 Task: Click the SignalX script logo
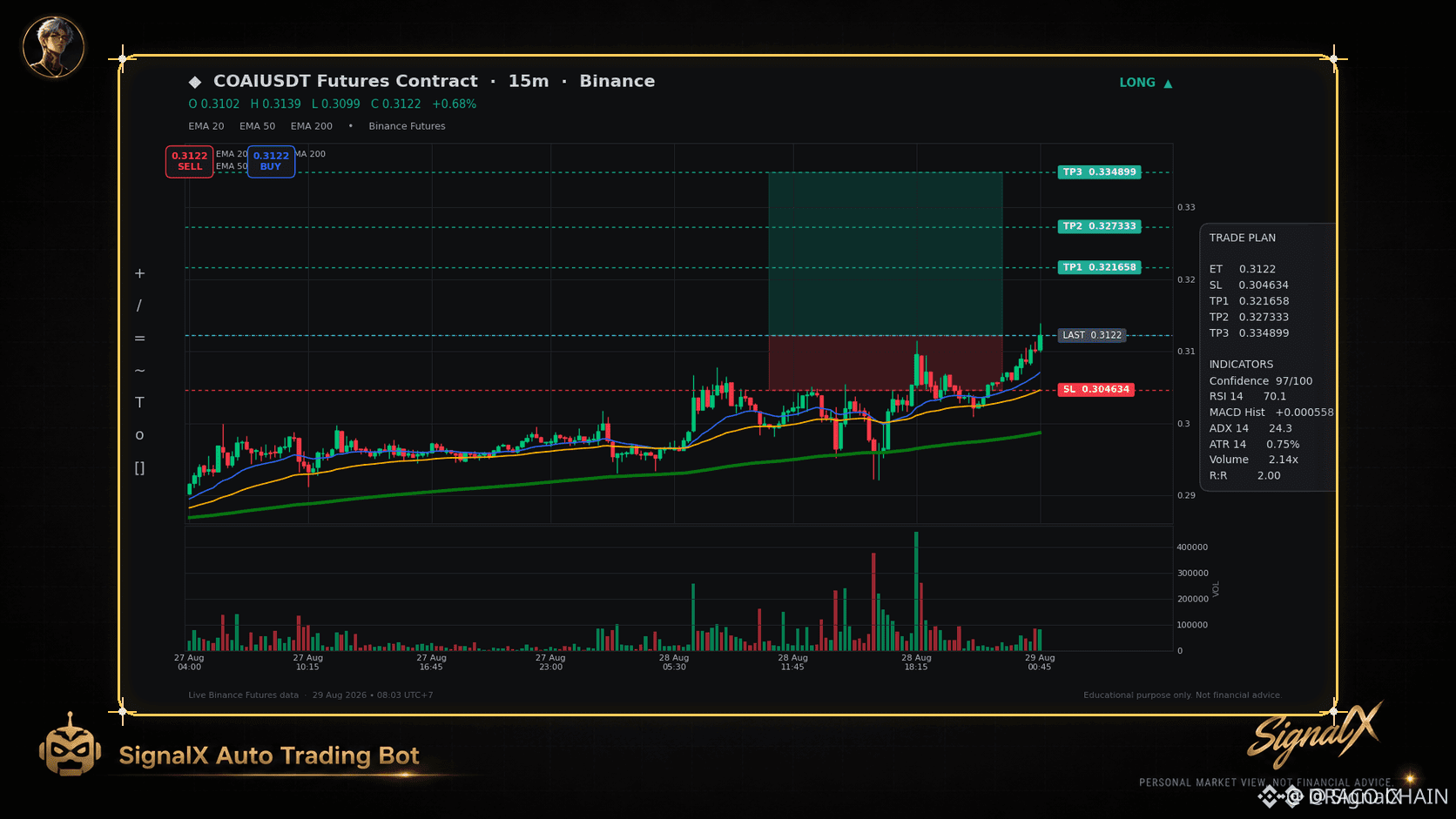click(x=1315, y=735)
